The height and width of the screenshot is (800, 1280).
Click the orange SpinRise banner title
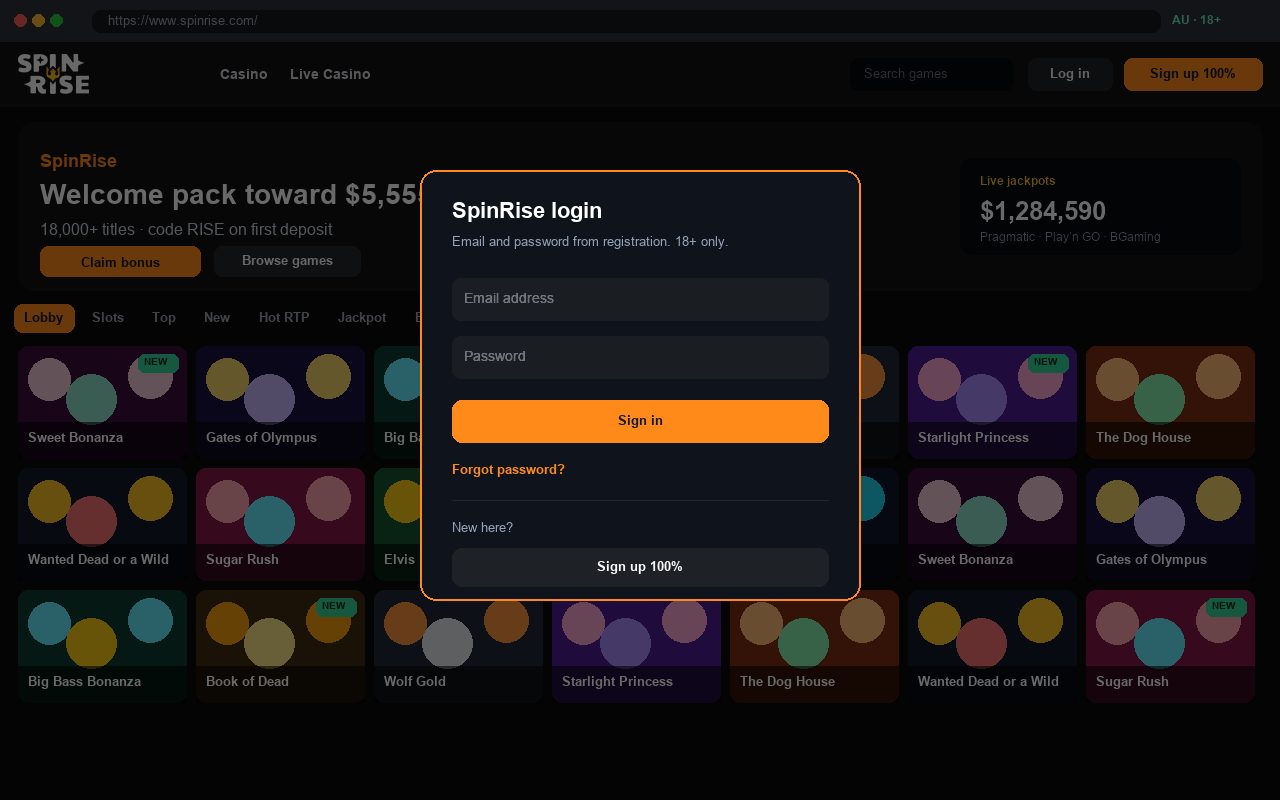(x=78, y=161)
